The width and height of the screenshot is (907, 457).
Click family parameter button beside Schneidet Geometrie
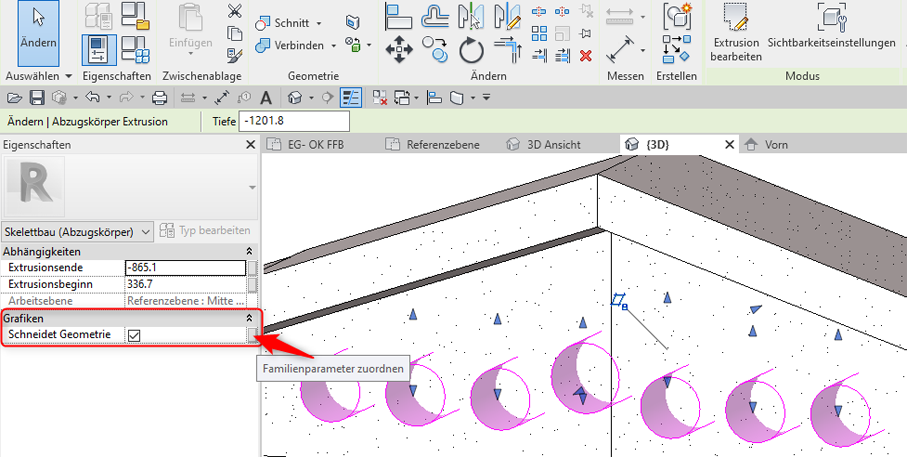point(252,335)
